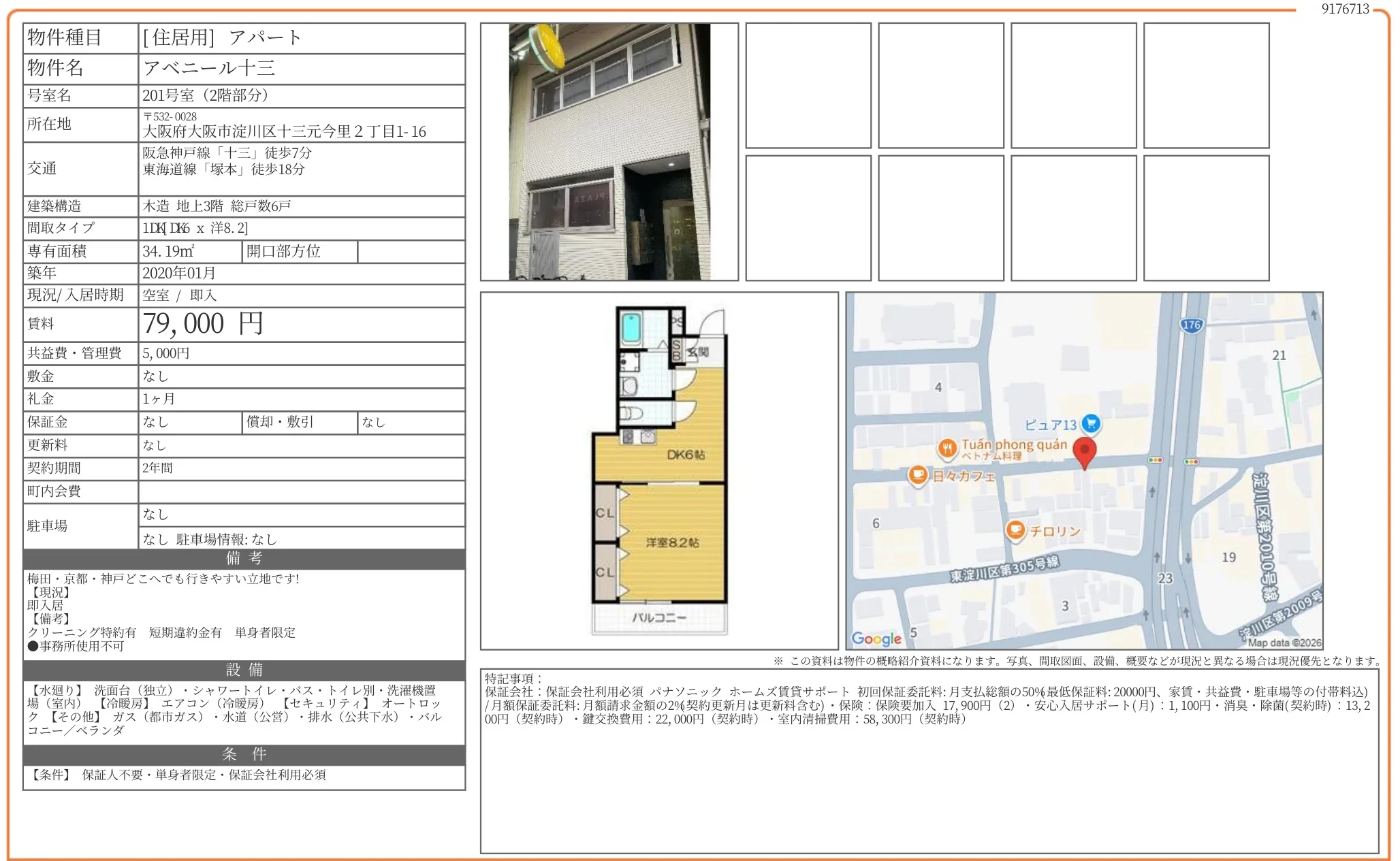Click the bathtub icon in floor plan

(631, 328)
